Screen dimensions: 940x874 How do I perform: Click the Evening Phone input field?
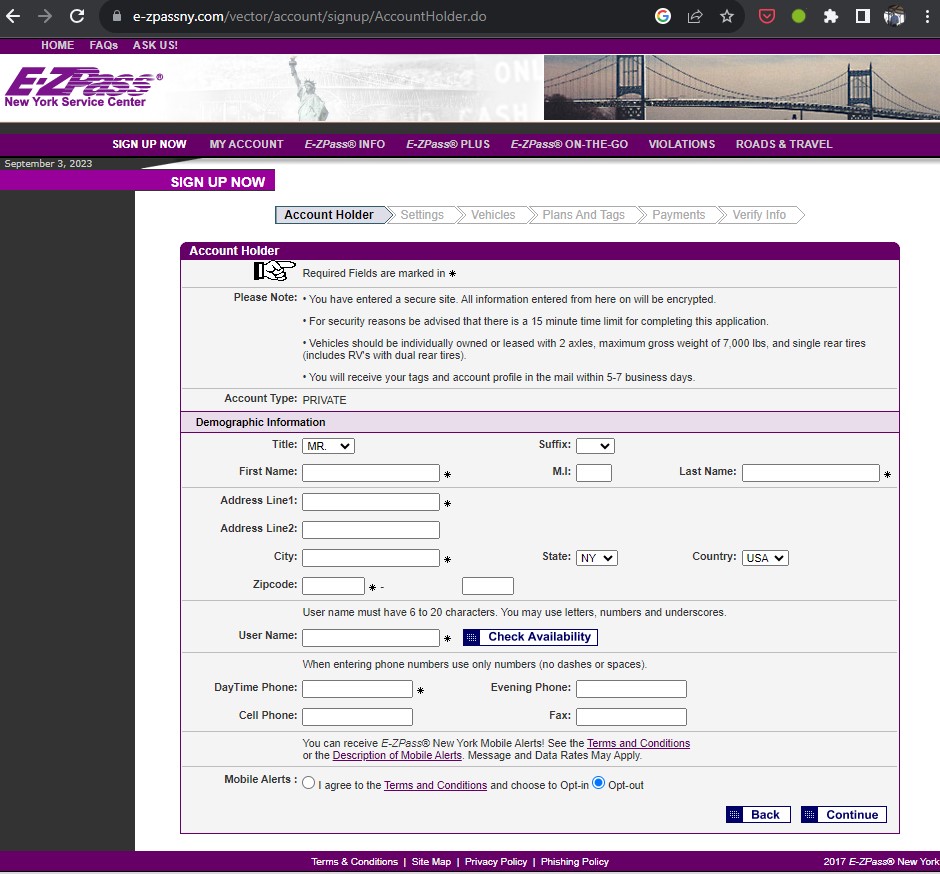[631, 689]
